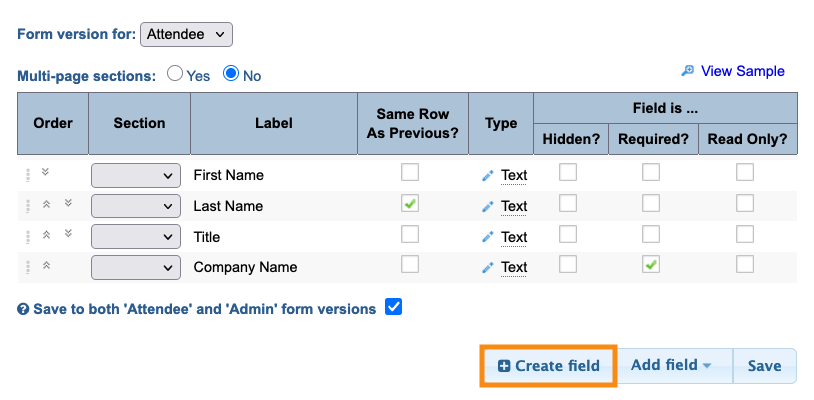Viewport: 814px width, 400px height.
Task: Move First Name down with arrow icon
Action: click(46, 172)
